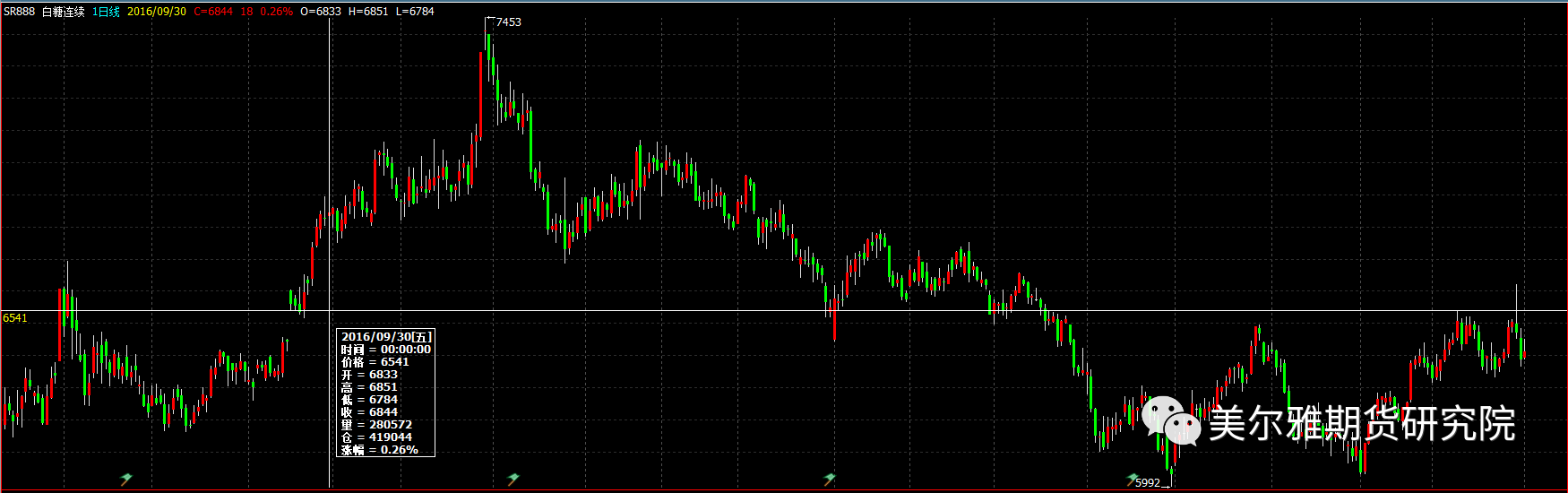The height and width of the screenshot is (493, 1568).
Task: Click the SR888 contract code
Action: pos(19,12)
